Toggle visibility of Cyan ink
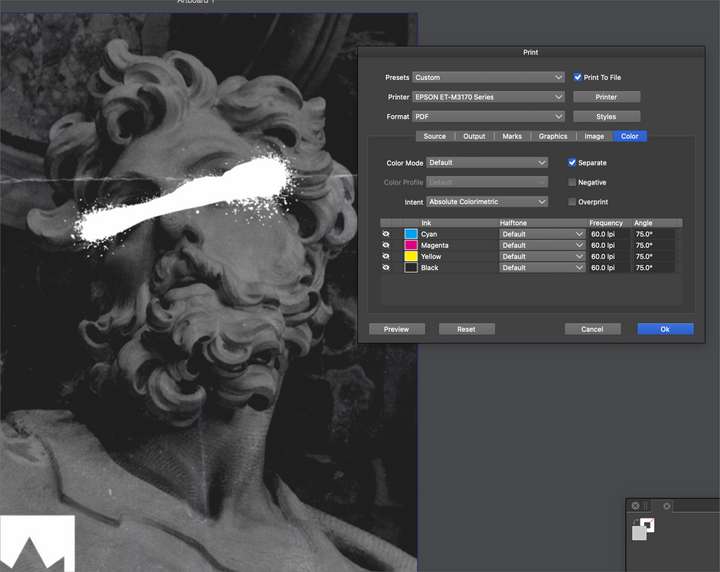Screen dimensions: 720x572 386,234
